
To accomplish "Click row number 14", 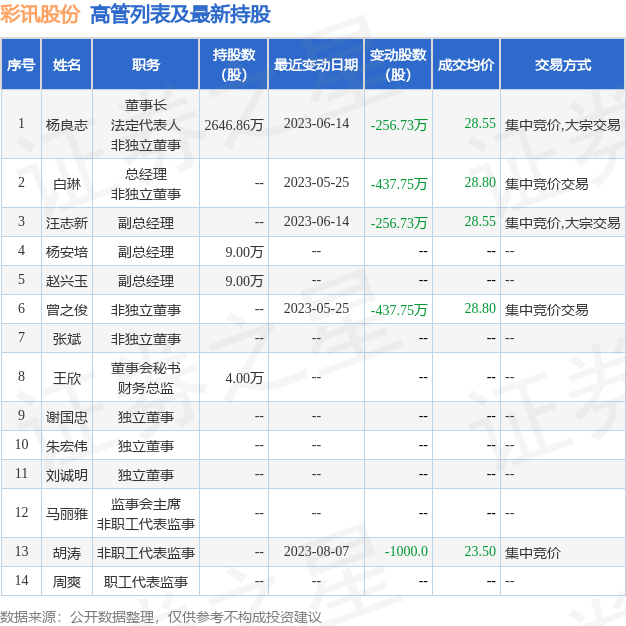I will tap(22, 581).
